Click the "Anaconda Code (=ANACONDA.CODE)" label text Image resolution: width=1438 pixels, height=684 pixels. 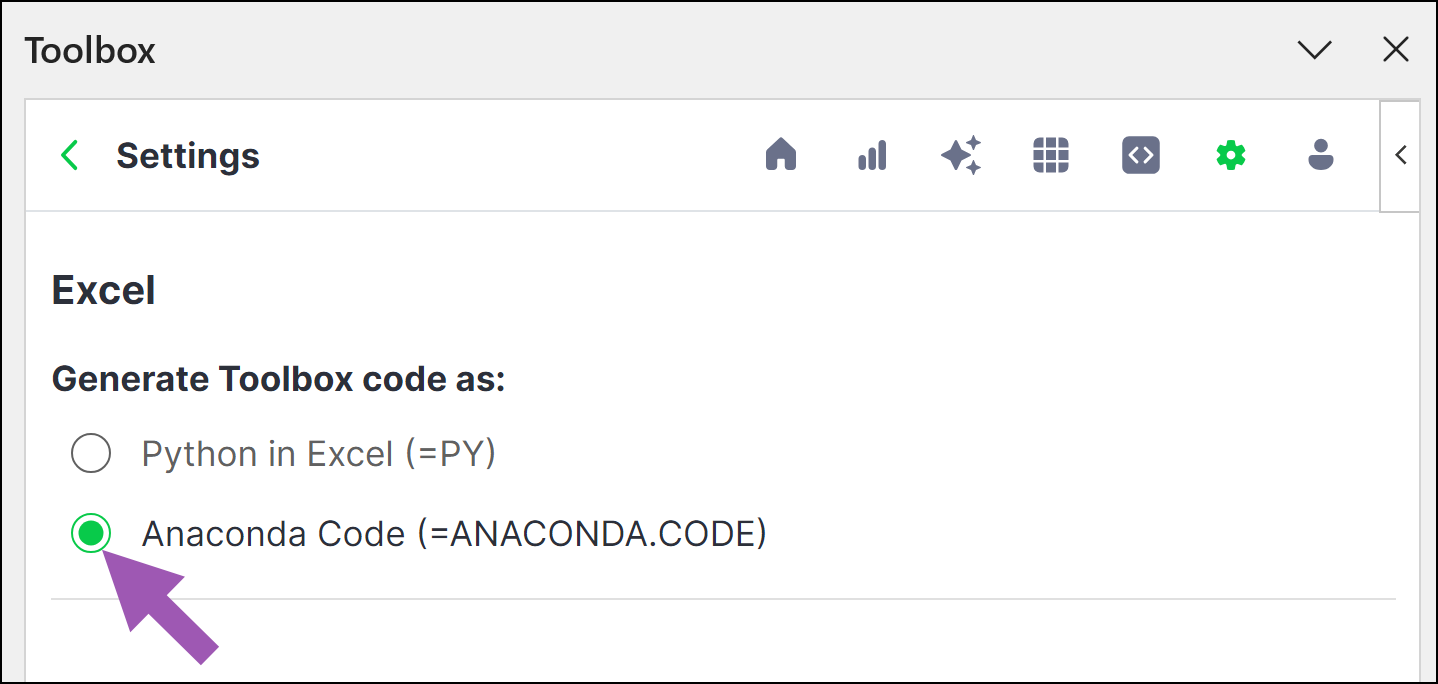pos(455,534)
